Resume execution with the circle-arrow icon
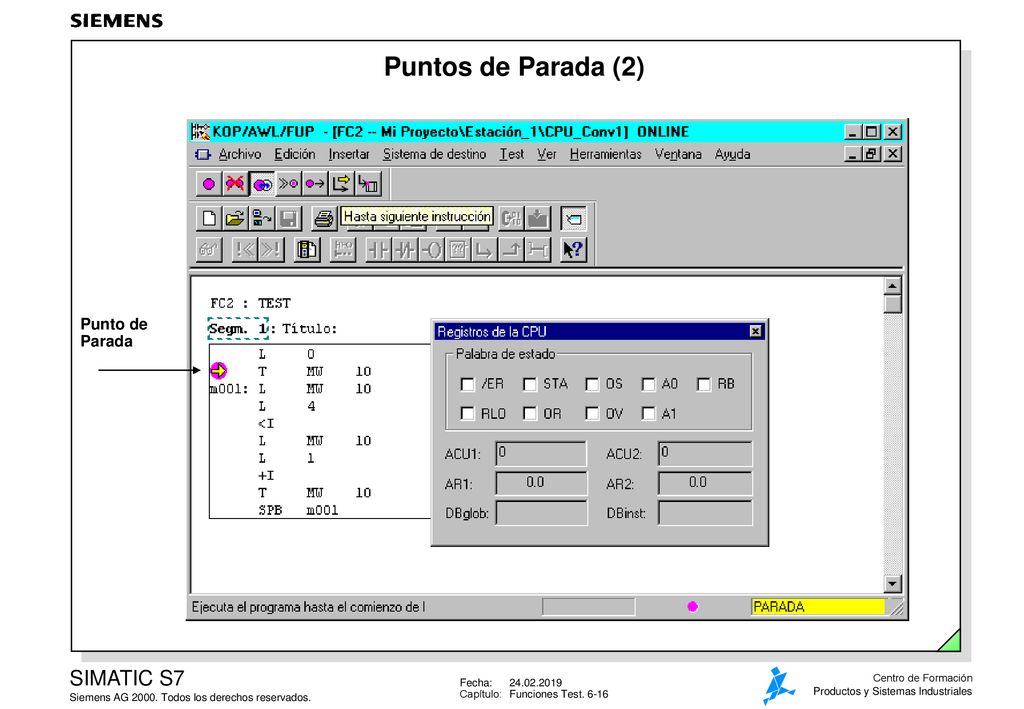 315,184
